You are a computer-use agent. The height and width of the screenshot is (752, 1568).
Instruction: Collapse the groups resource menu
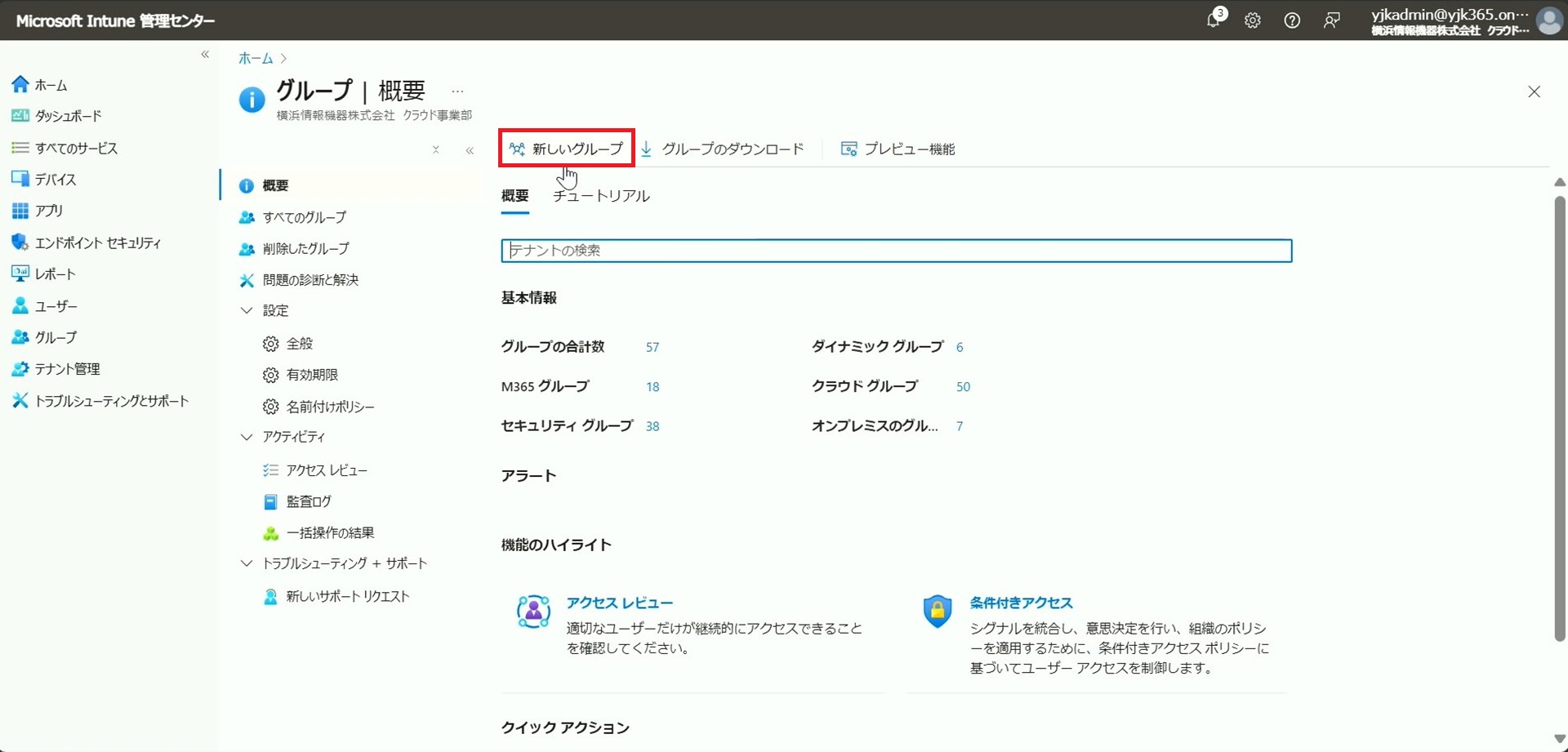[470, 150]
